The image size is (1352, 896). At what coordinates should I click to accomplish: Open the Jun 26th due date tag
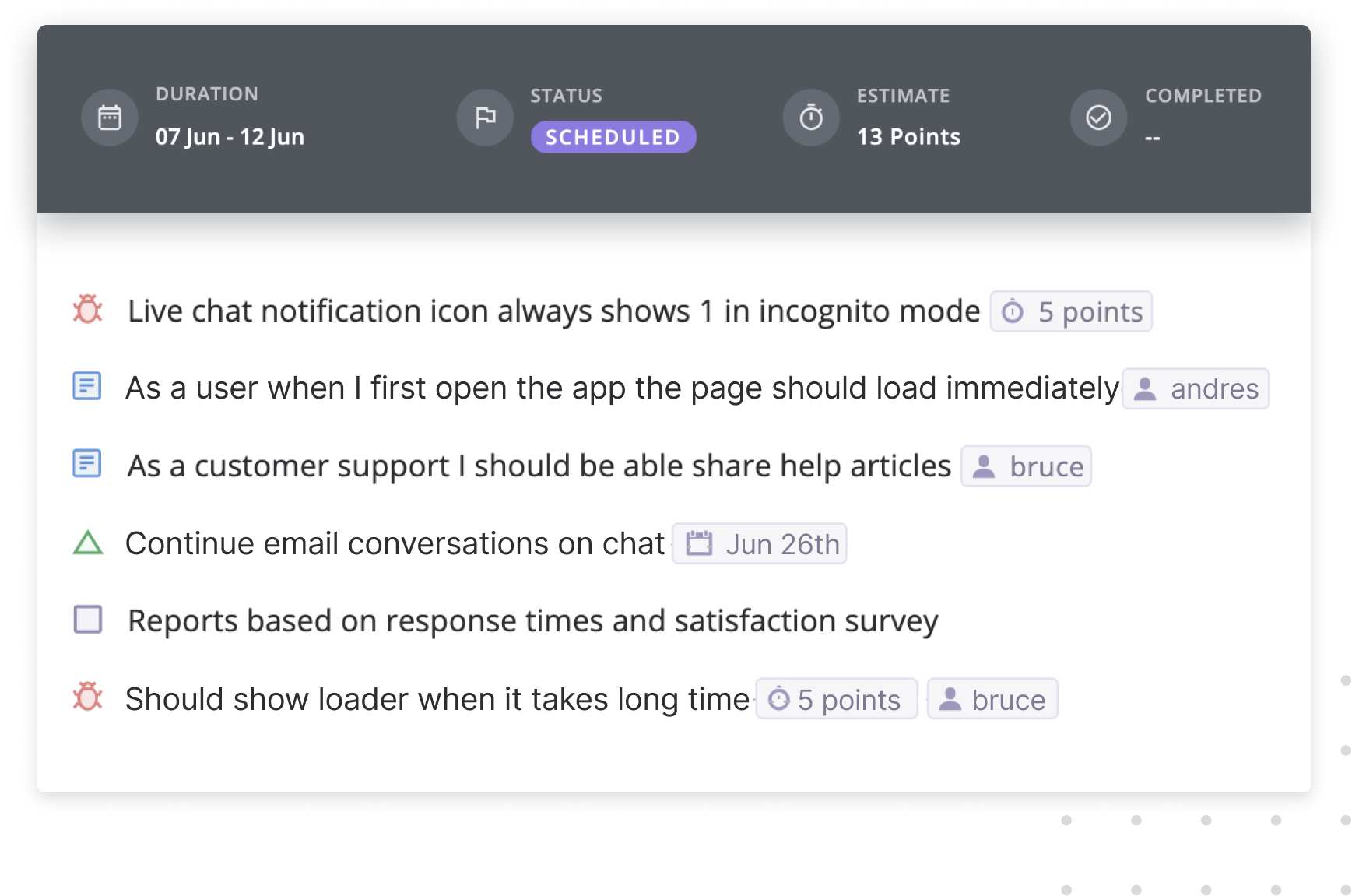point(760,543)
